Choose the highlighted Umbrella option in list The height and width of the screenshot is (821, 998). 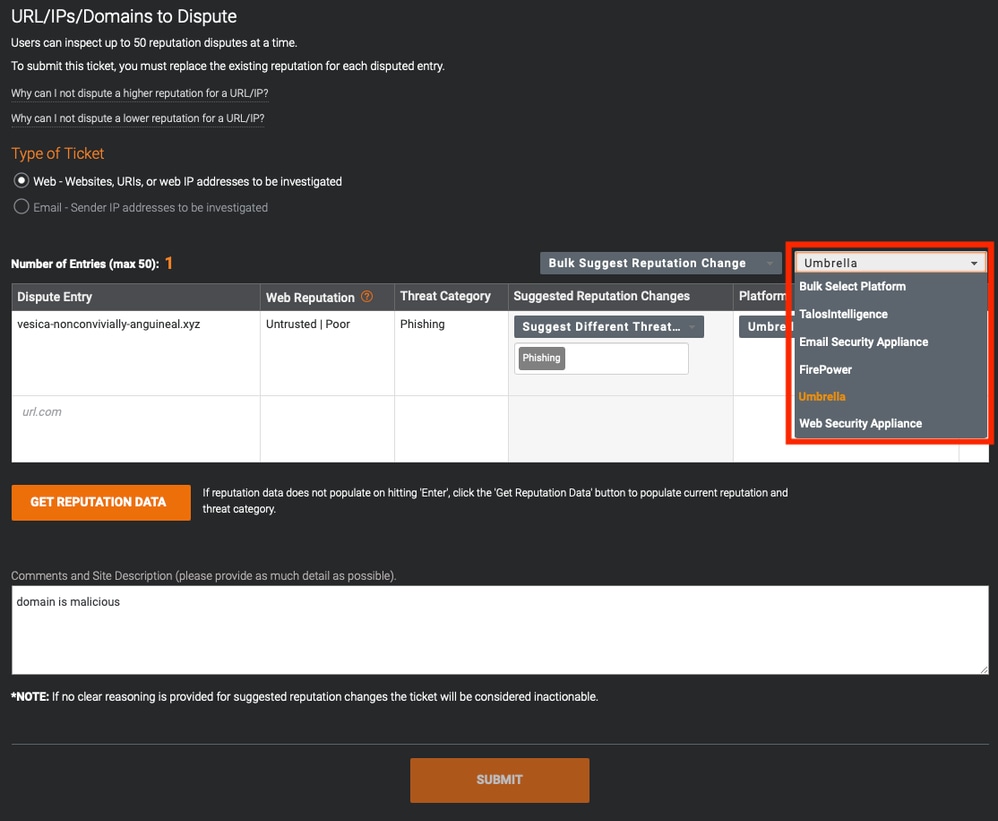[822, 396]
